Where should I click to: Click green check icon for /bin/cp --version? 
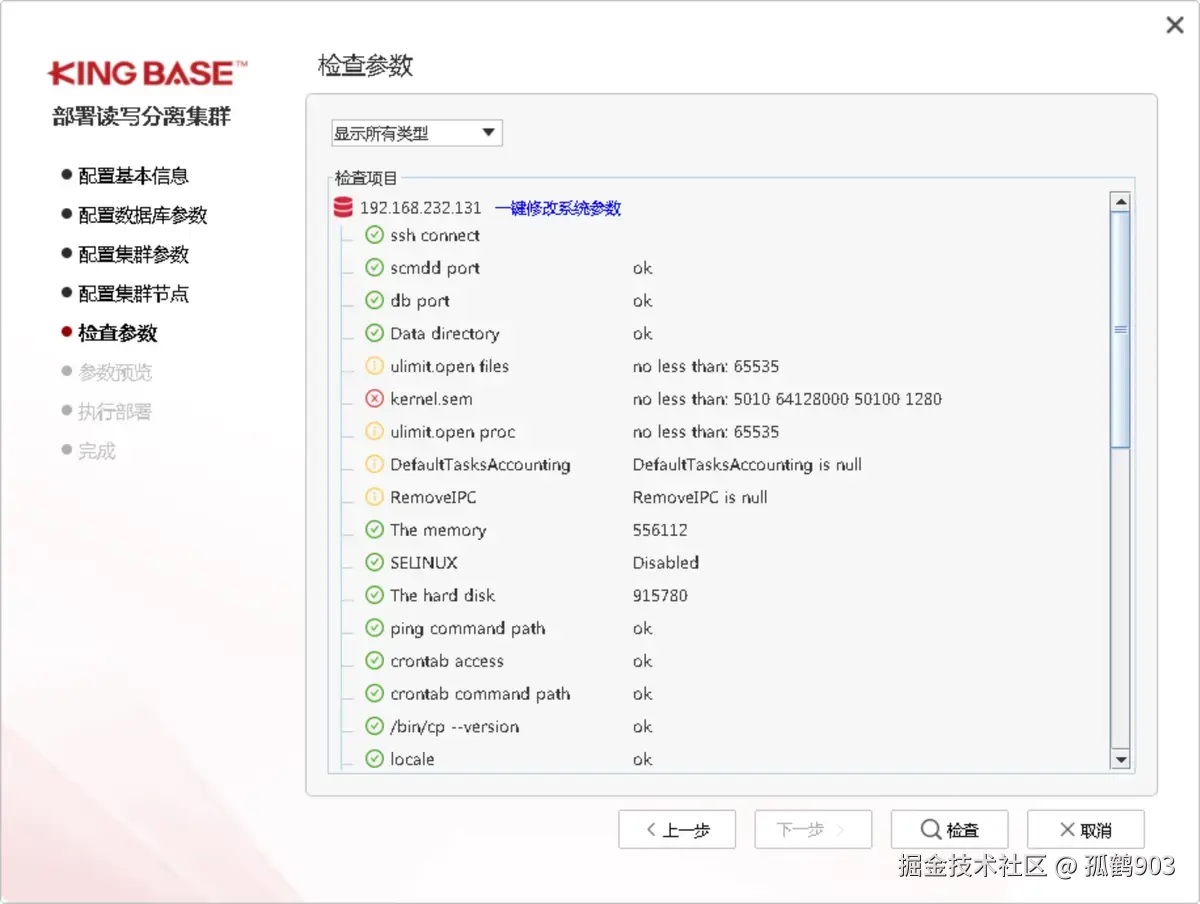point(375,726)
